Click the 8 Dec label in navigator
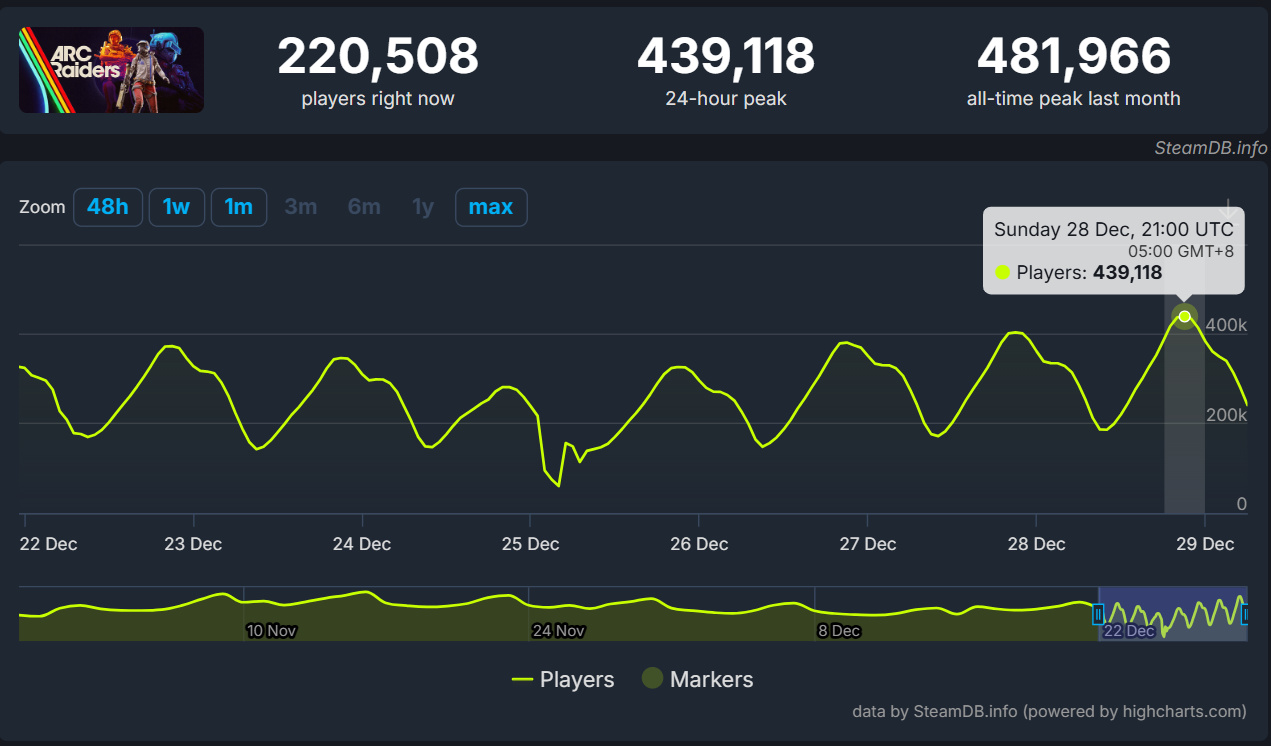The width and height of the screenshot is (1271, 746). (x=839, y=631)
